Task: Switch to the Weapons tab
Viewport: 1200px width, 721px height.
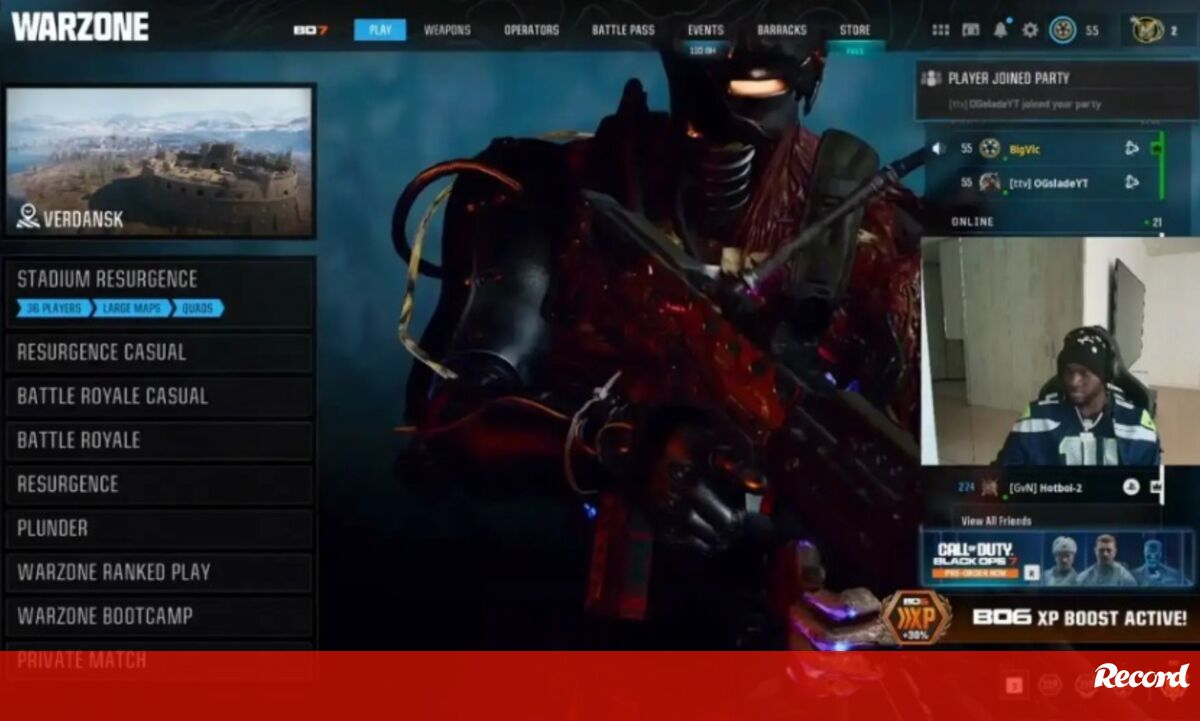Action: click(447, 30)
